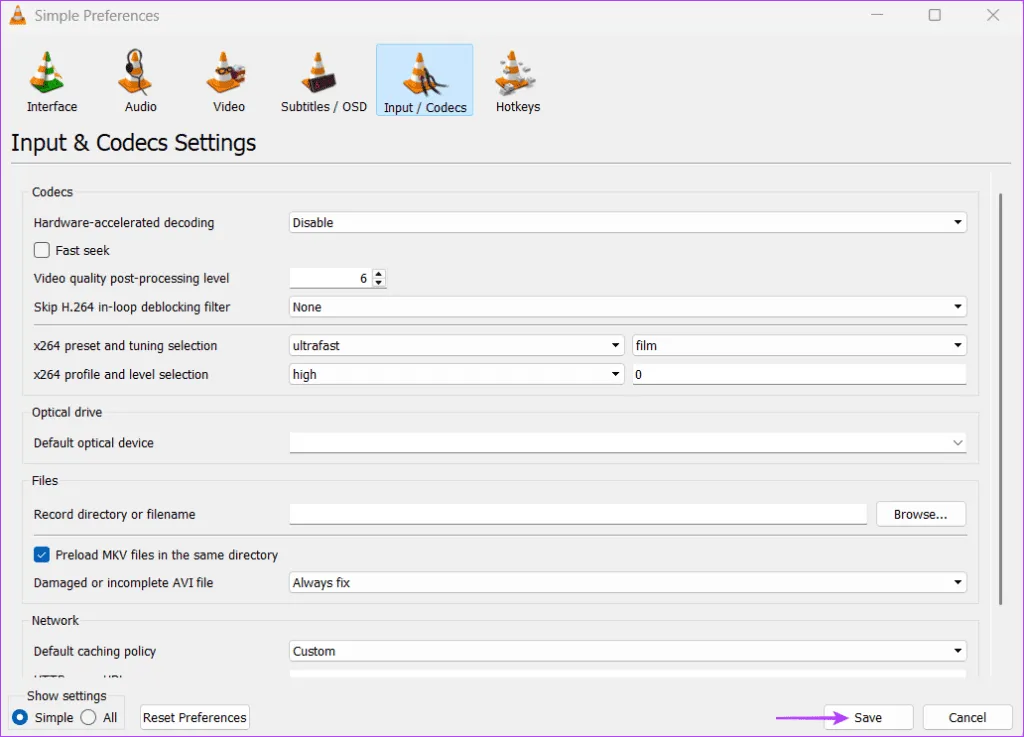1024x737 pixels.
Task: Open the Interface preferences icon
Action: point(51,80)
